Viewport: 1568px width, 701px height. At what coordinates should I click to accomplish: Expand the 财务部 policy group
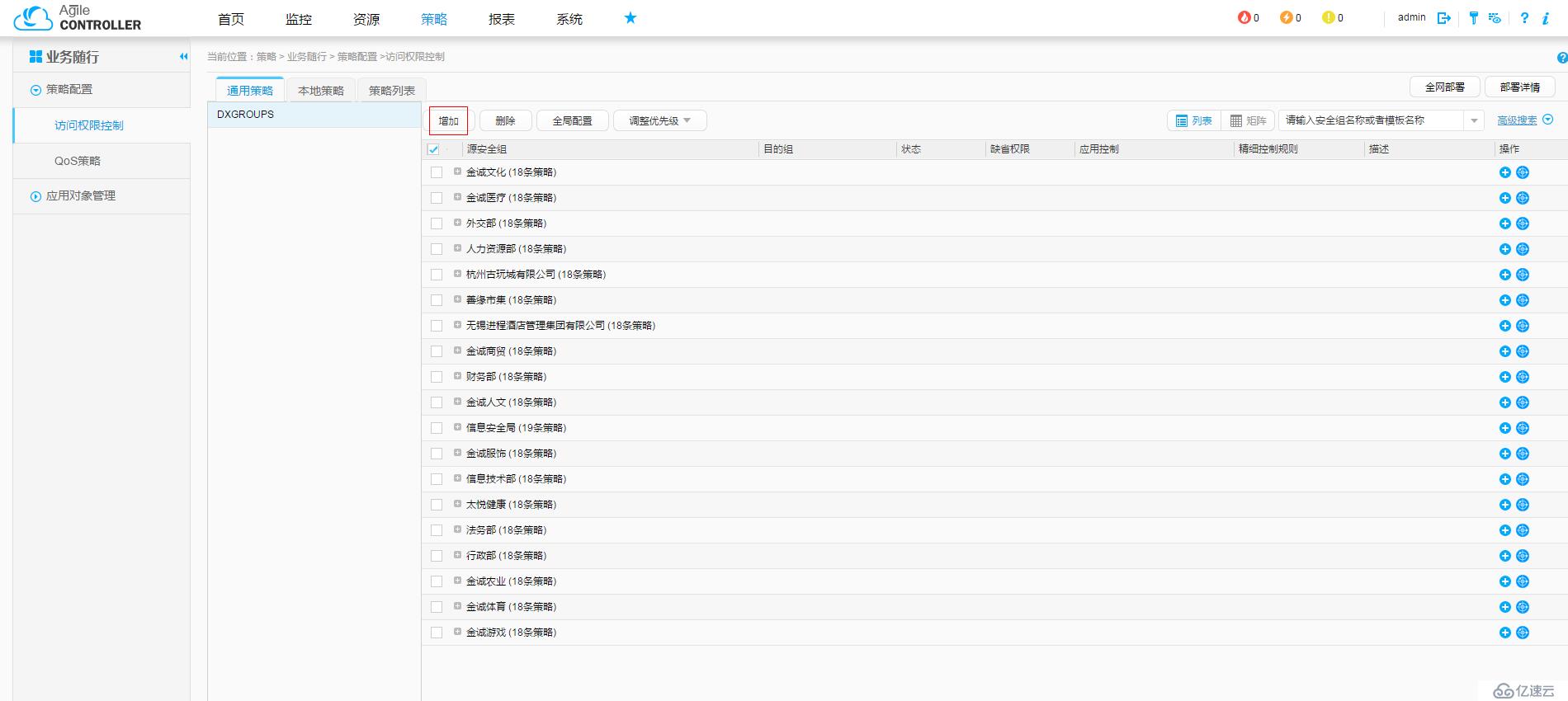coord(457,376)
